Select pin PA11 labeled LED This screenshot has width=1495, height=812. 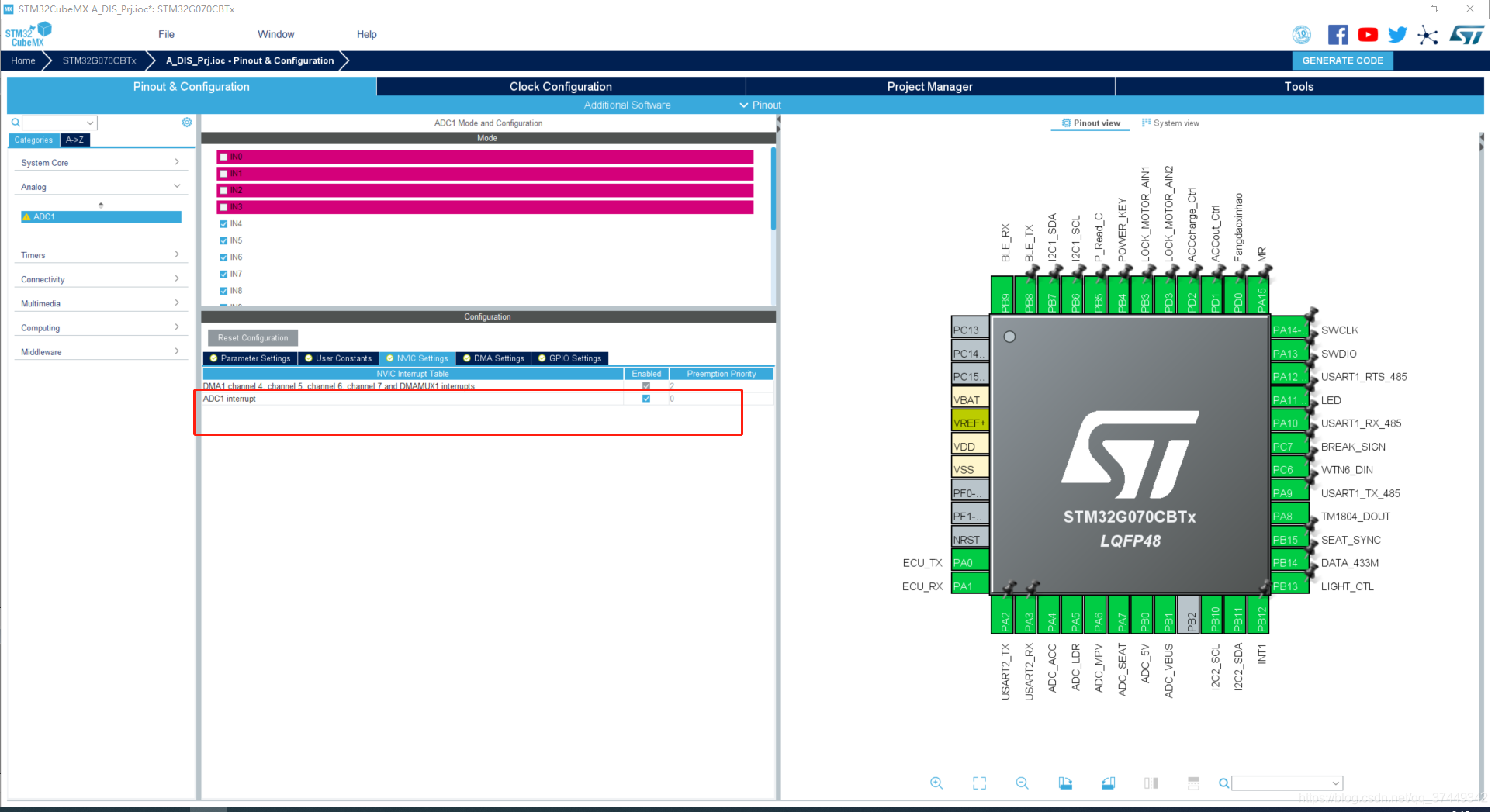(x=1290, y=400)
